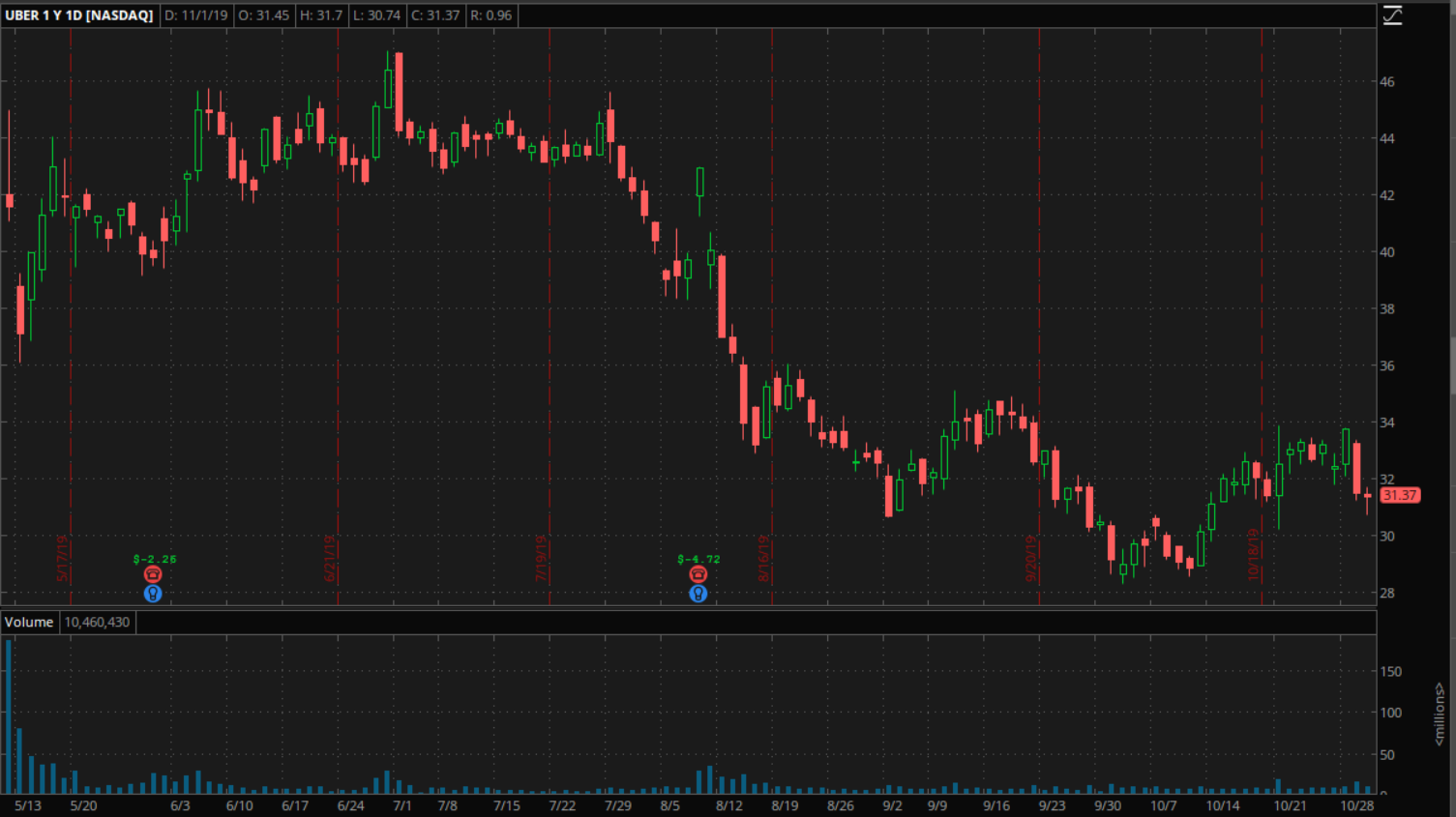Click the 7/1 date axis label
This screenshot has height=817, width=1456.
coord(402,805)
